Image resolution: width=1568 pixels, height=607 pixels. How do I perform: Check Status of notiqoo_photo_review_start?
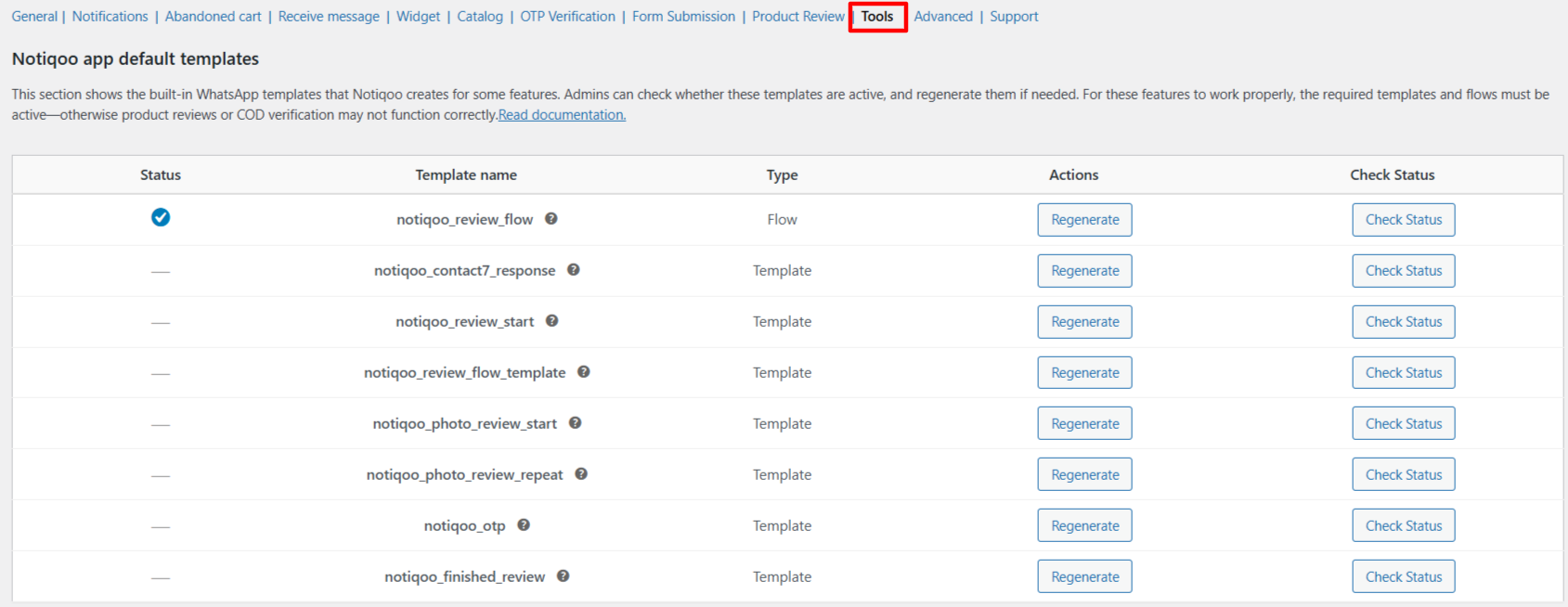tap(1404, 423)
